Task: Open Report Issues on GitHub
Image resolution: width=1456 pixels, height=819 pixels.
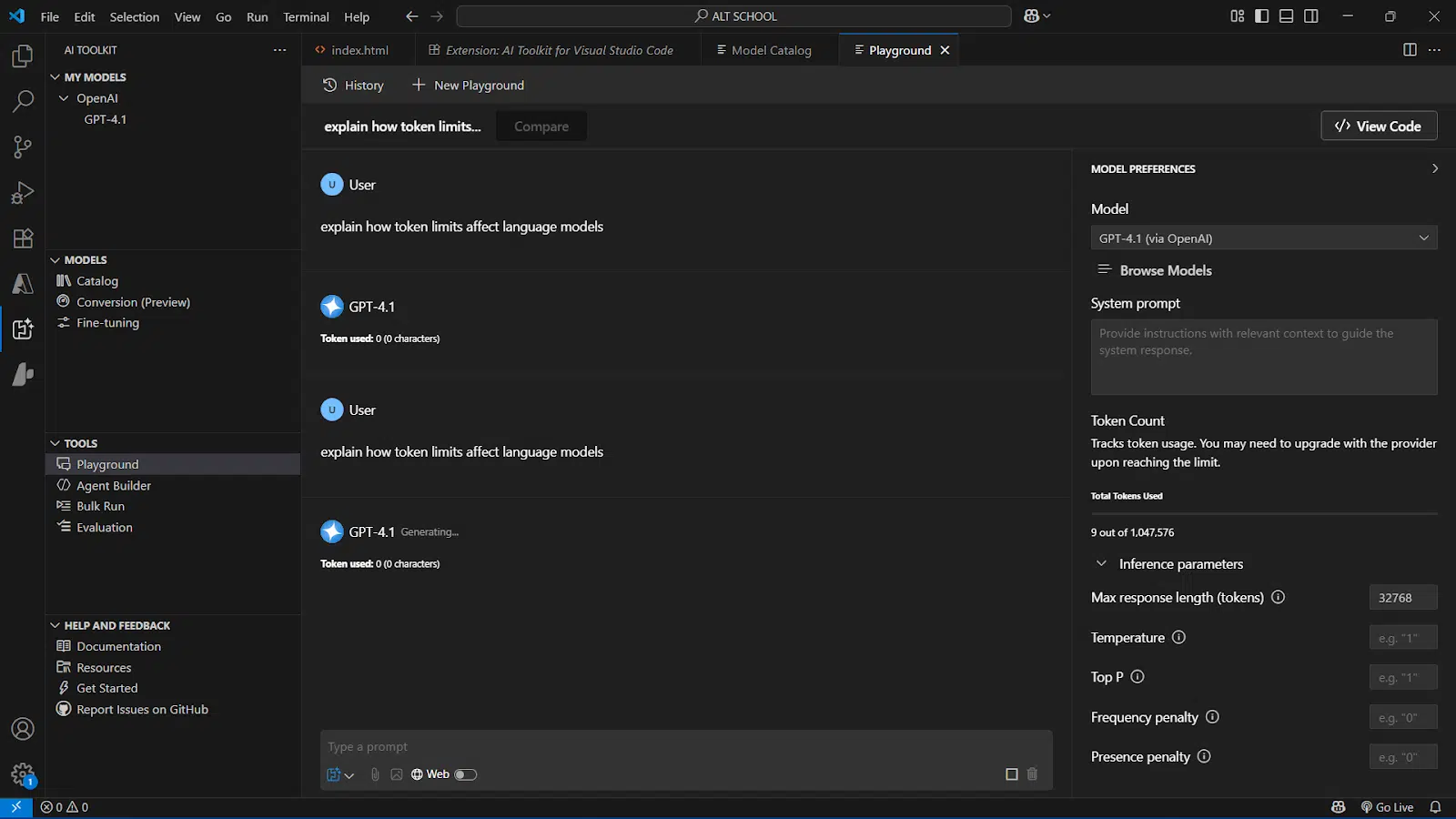Action: point(142,709)
